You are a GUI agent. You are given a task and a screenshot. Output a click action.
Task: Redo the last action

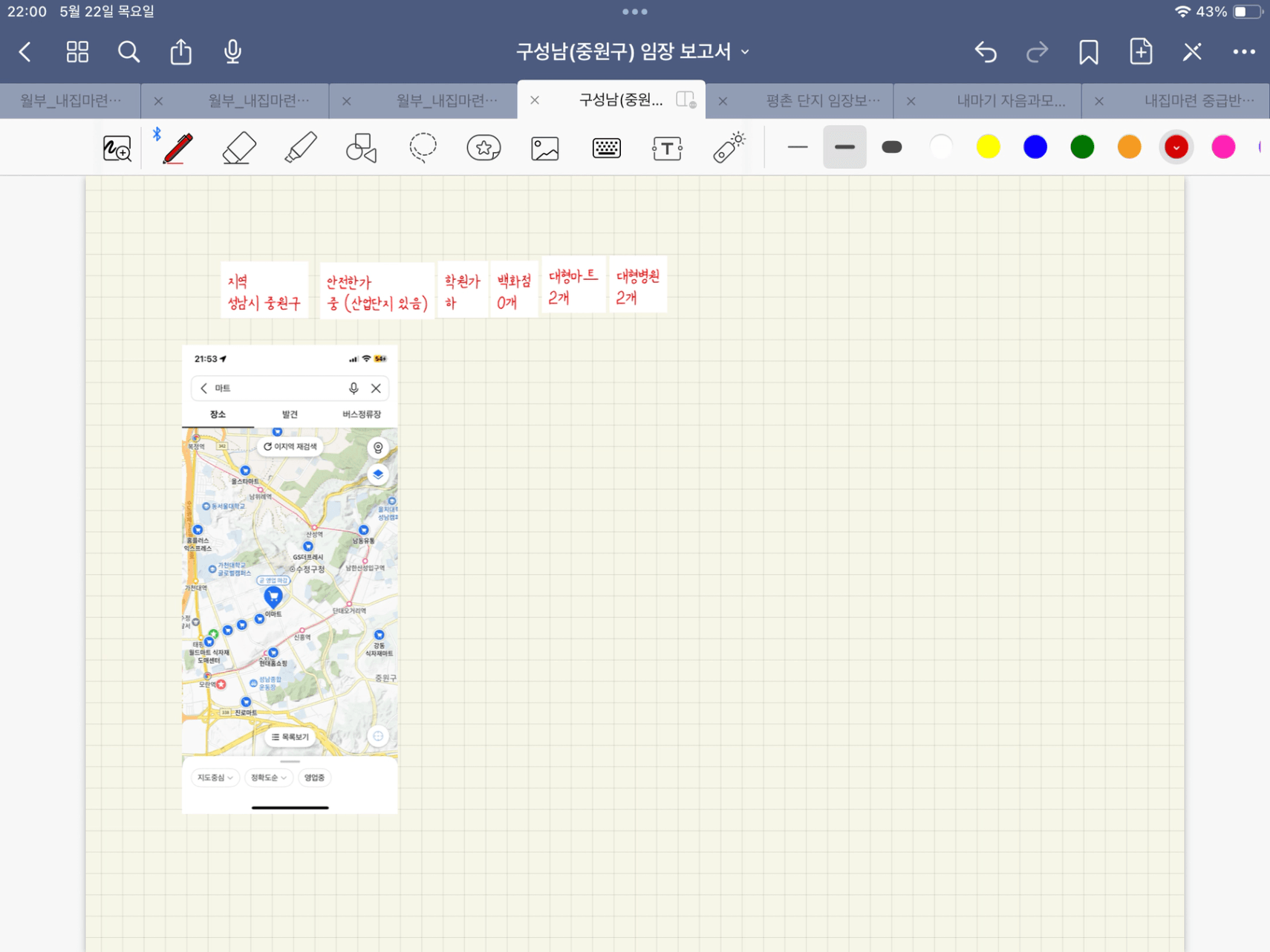(x=1037, y=52)
